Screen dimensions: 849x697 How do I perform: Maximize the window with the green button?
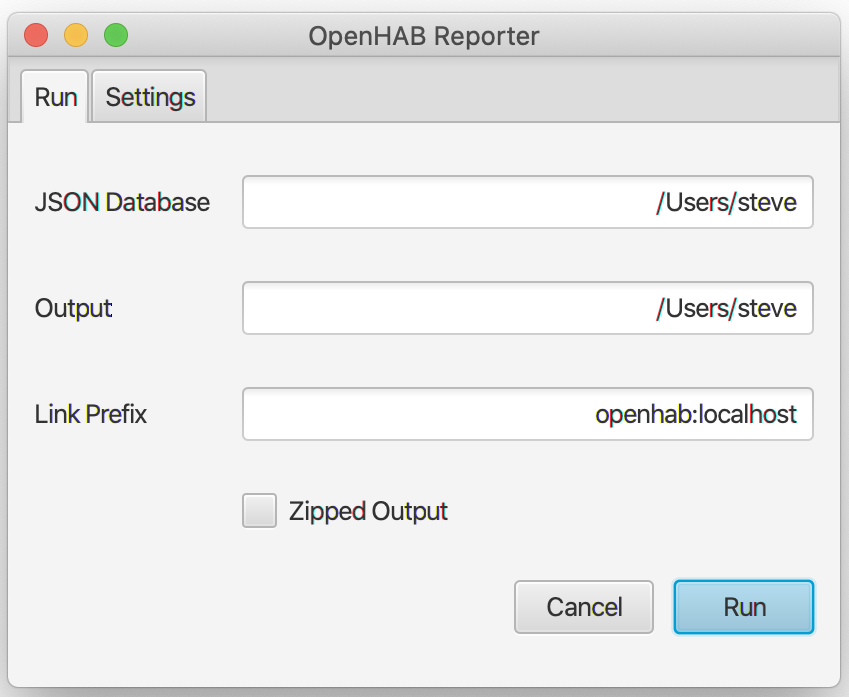(116, 36)
